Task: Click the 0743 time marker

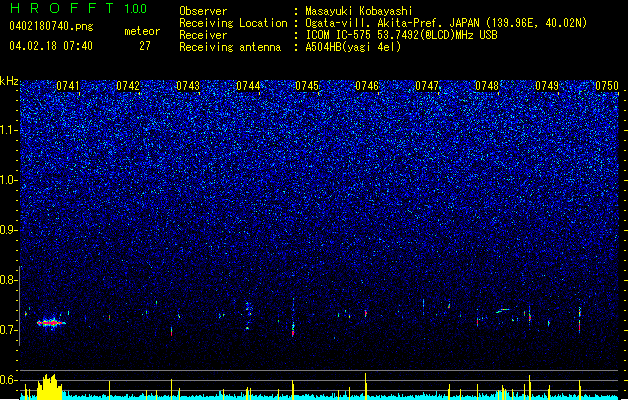Action: [188, 86]
